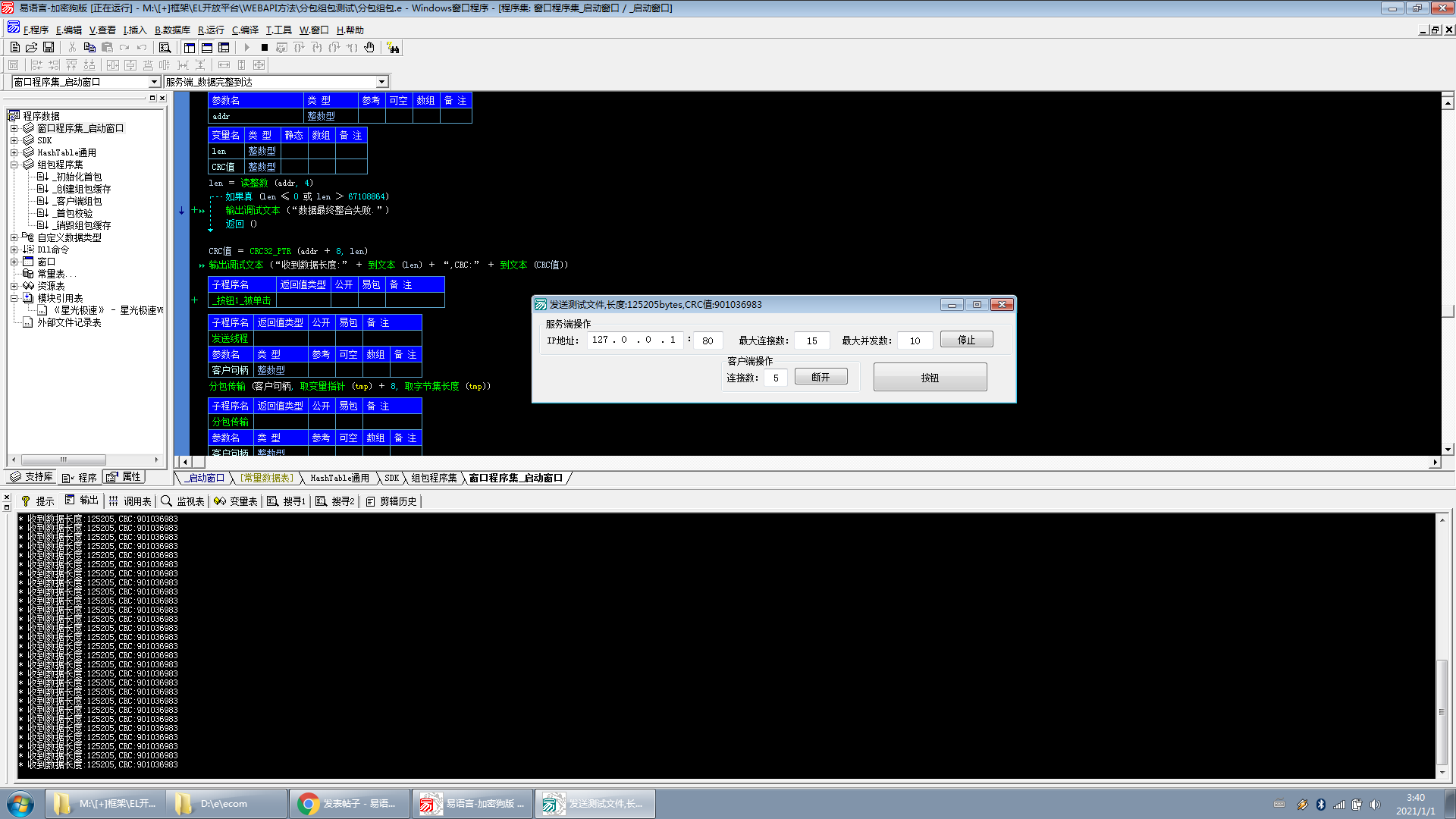Click the black Stop square icon
1456x819 pixels.
[x=264, y=48]
